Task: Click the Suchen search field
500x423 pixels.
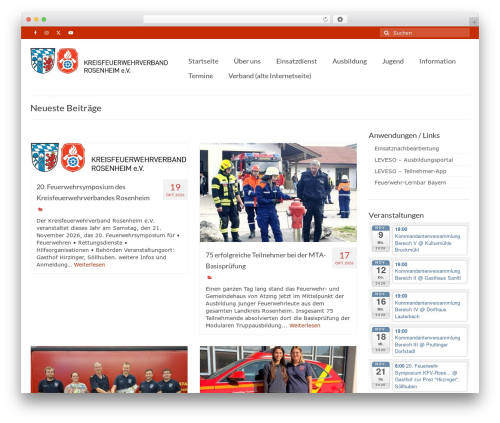Action: pyautogui.click(x=425, y=33)
